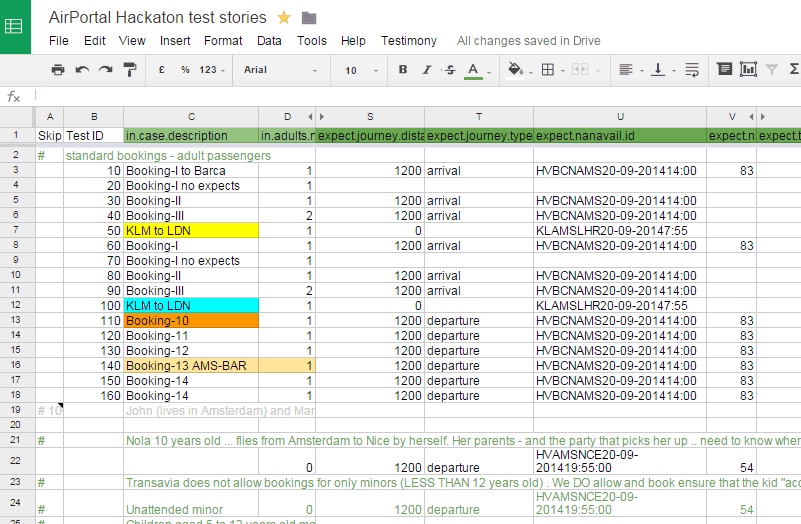801x524 pixels.
Task: Open the text colour picker
Action: 474,70
